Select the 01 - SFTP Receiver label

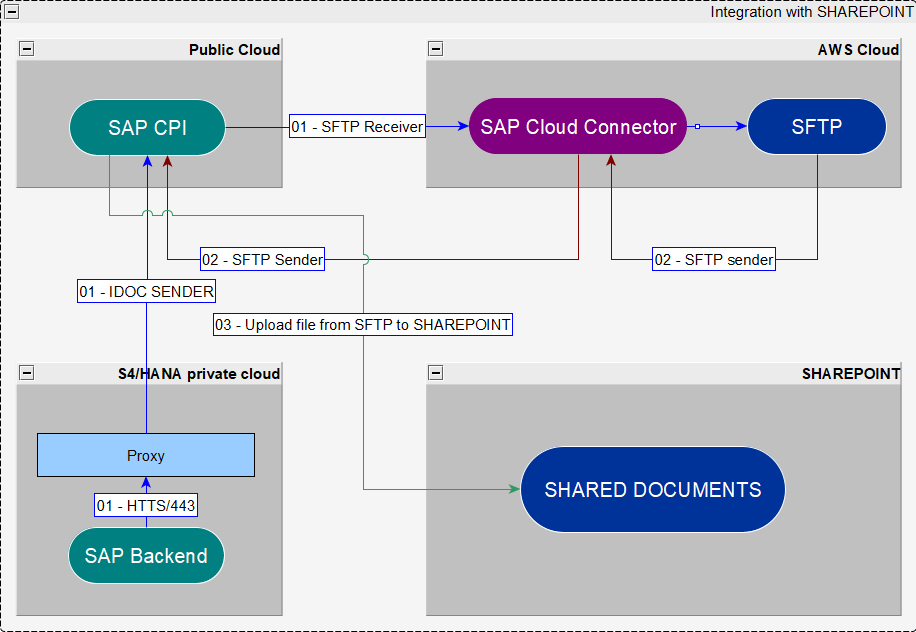358,127
